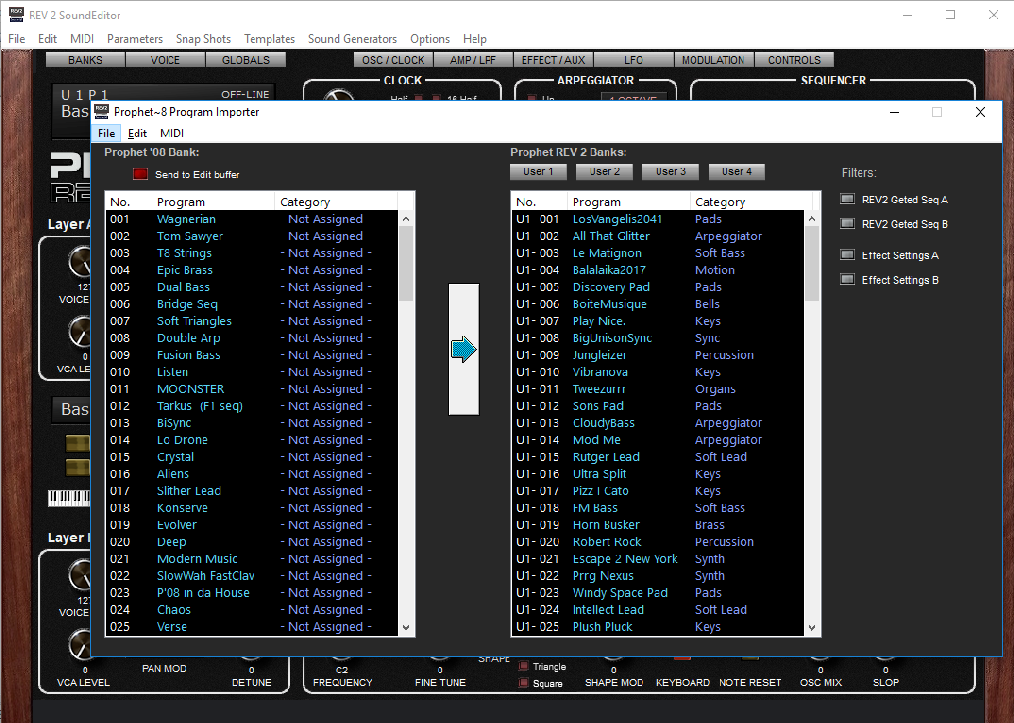The width and height of the screenshot is (1014, 723).
Task: Toggle the Effect Settings A filter
Action: [x=847, y=255]
